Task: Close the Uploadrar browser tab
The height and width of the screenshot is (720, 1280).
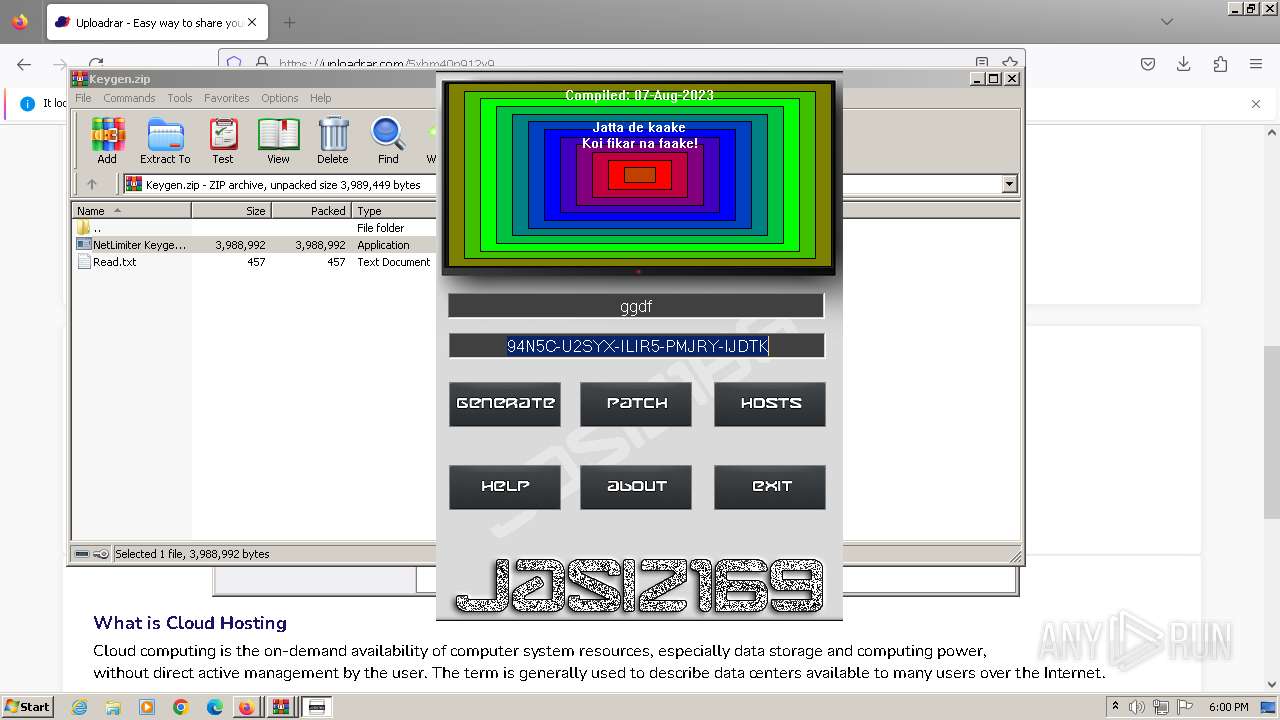Action: 251,22
